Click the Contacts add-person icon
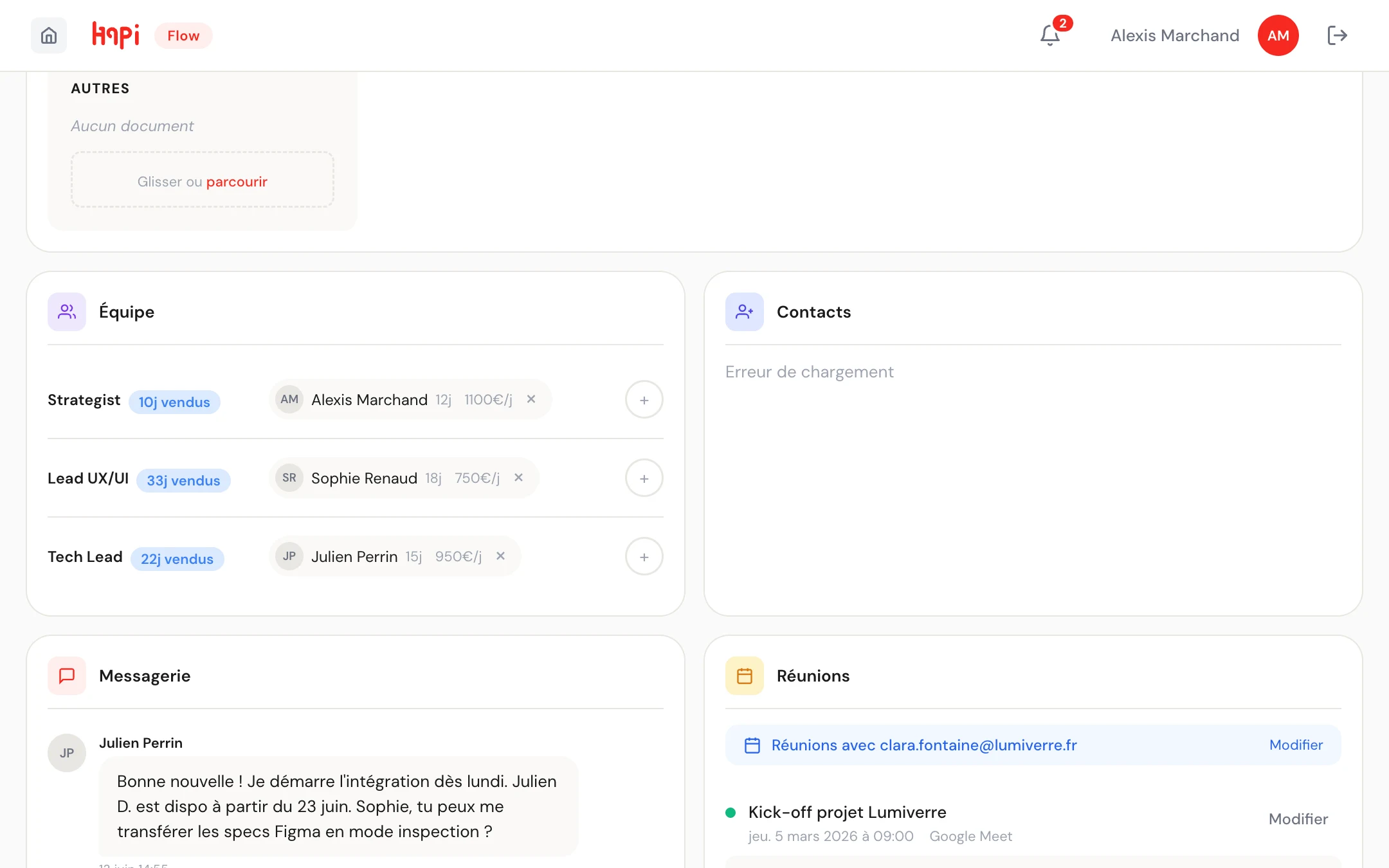The width and height of the screenshot is (1389, 868). coord(745,312)
